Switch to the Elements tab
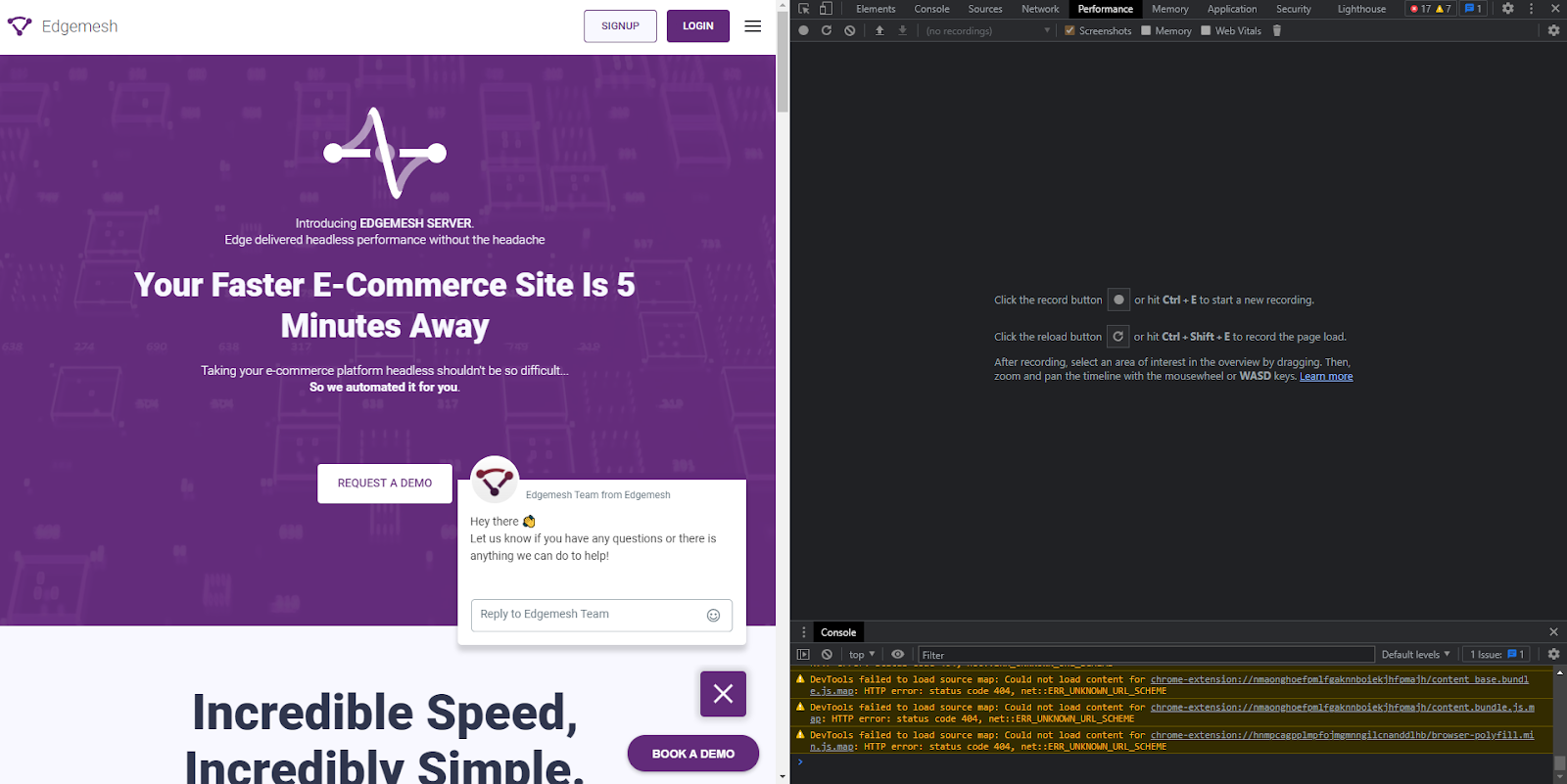The height and width of the screenshot is (784, 1567). (876, 9)
